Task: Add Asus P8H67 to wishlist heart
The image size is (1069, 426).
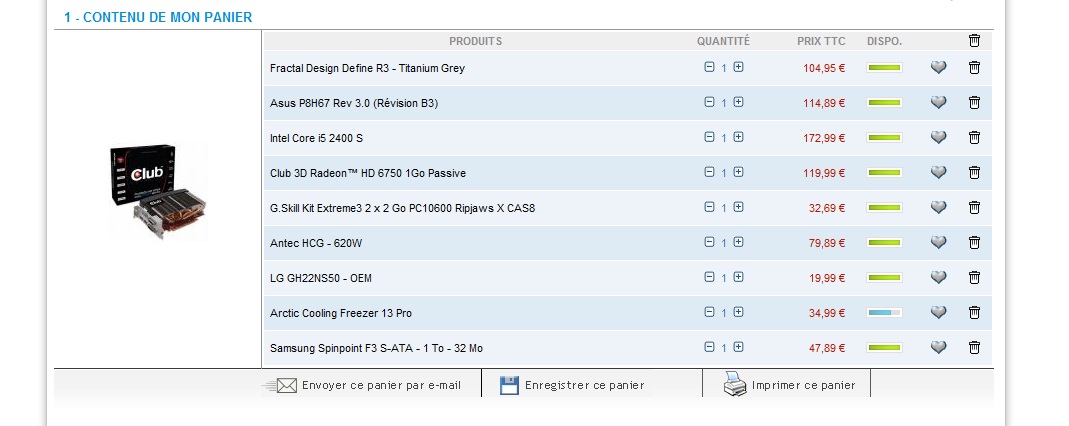Action: point(938,103)
